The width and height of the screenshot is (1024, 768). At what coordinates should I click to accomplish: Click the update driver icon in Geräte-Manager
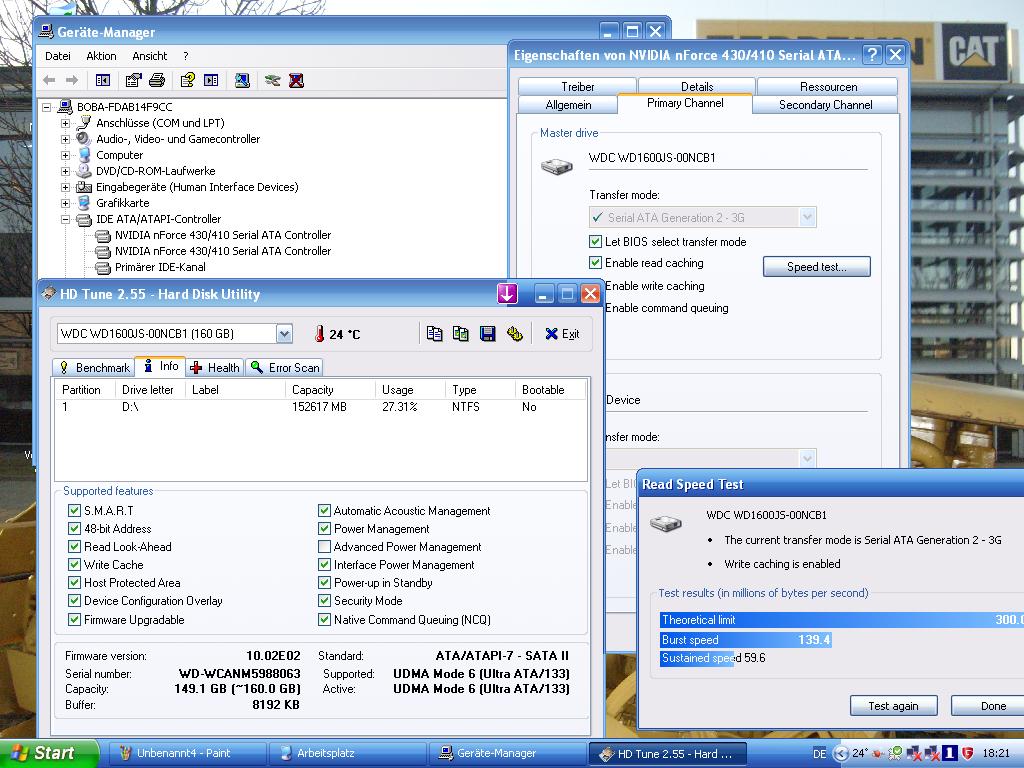pyautogui.click(x=272, y=80)
